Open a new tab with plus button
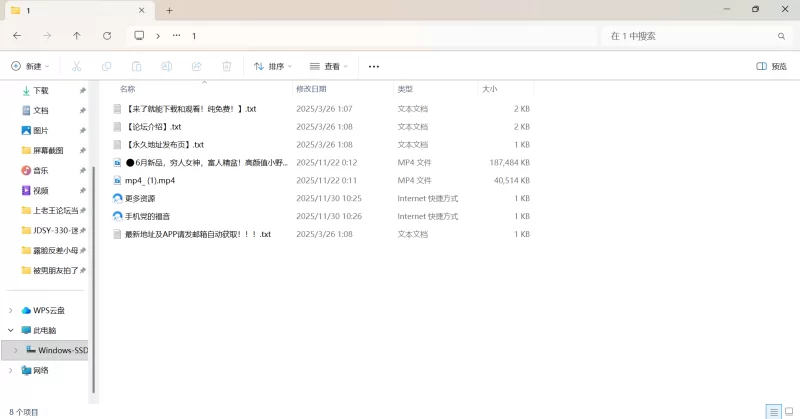This screenshot has width=800, height=419. click(169, 10)
